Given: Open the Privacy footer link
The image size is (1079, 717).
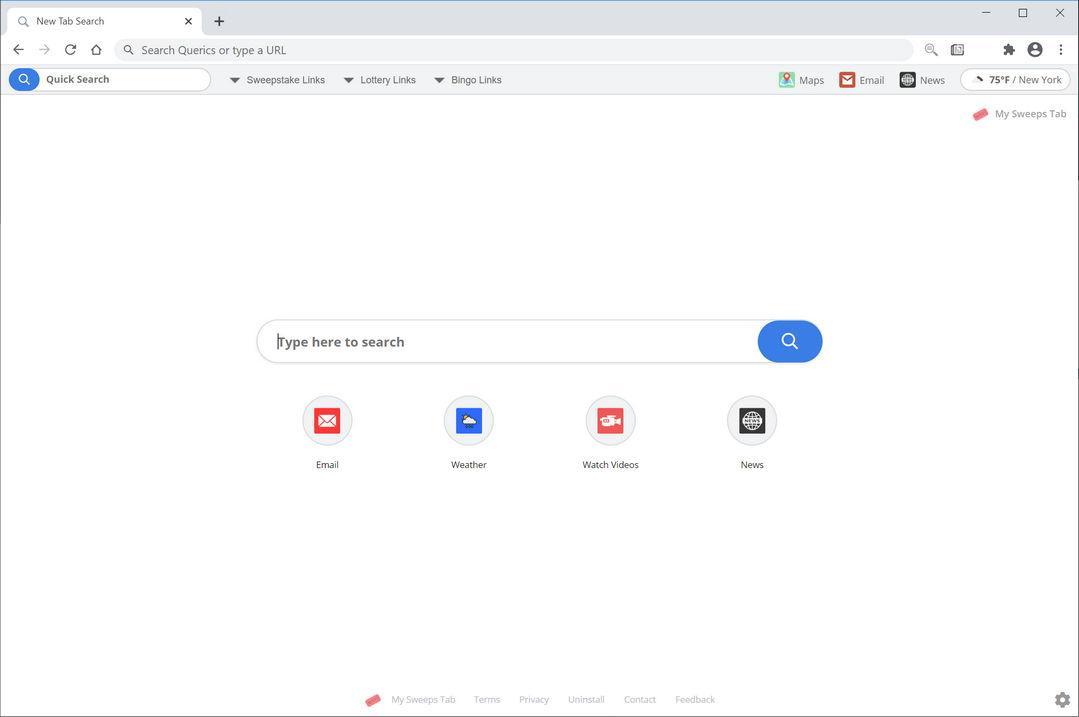Looking at the screenshot, I should pyautogui.click(x=534, y=700).
